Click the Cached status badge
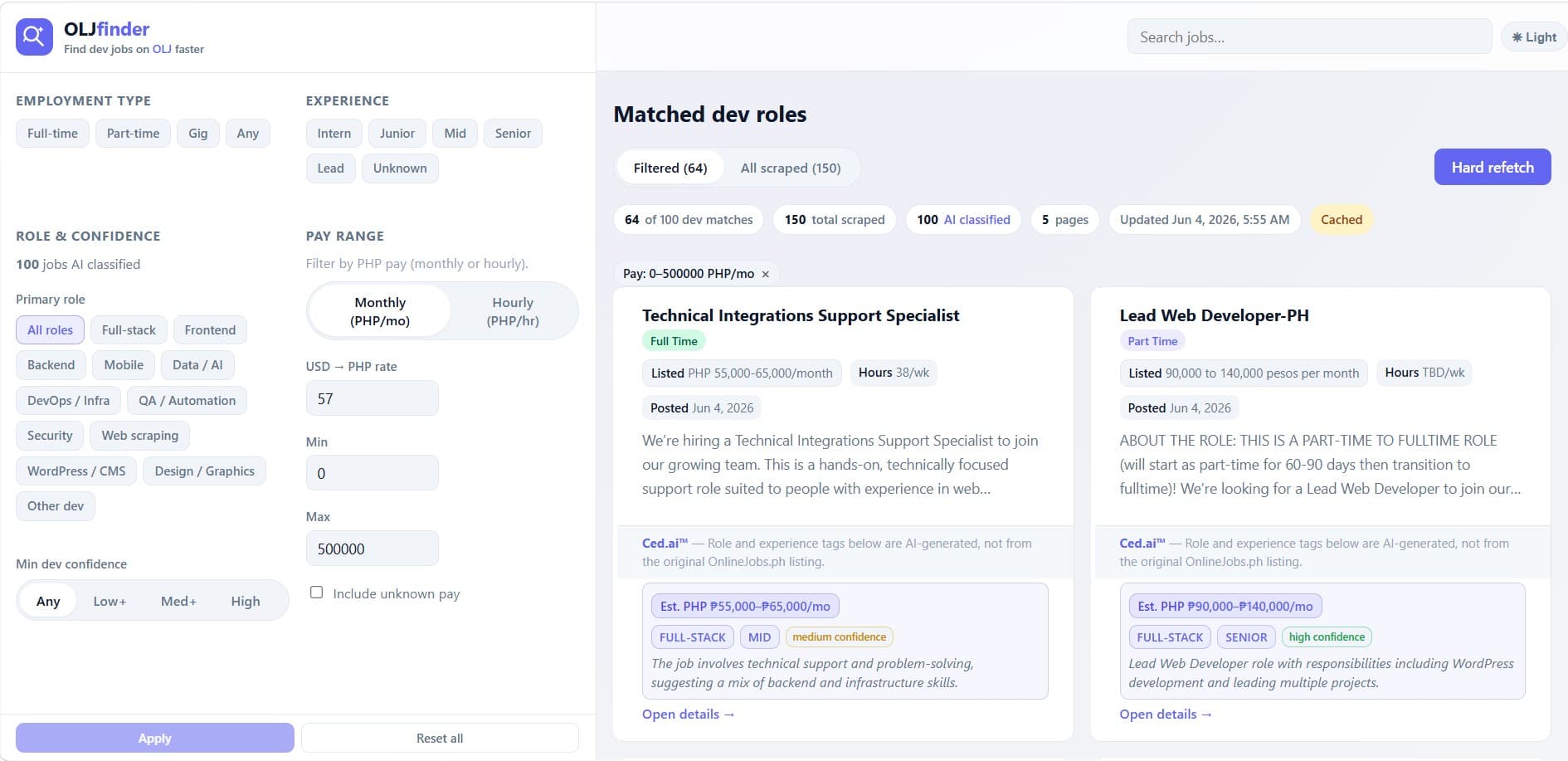1568x761 pixels. tap(1342, 220)
